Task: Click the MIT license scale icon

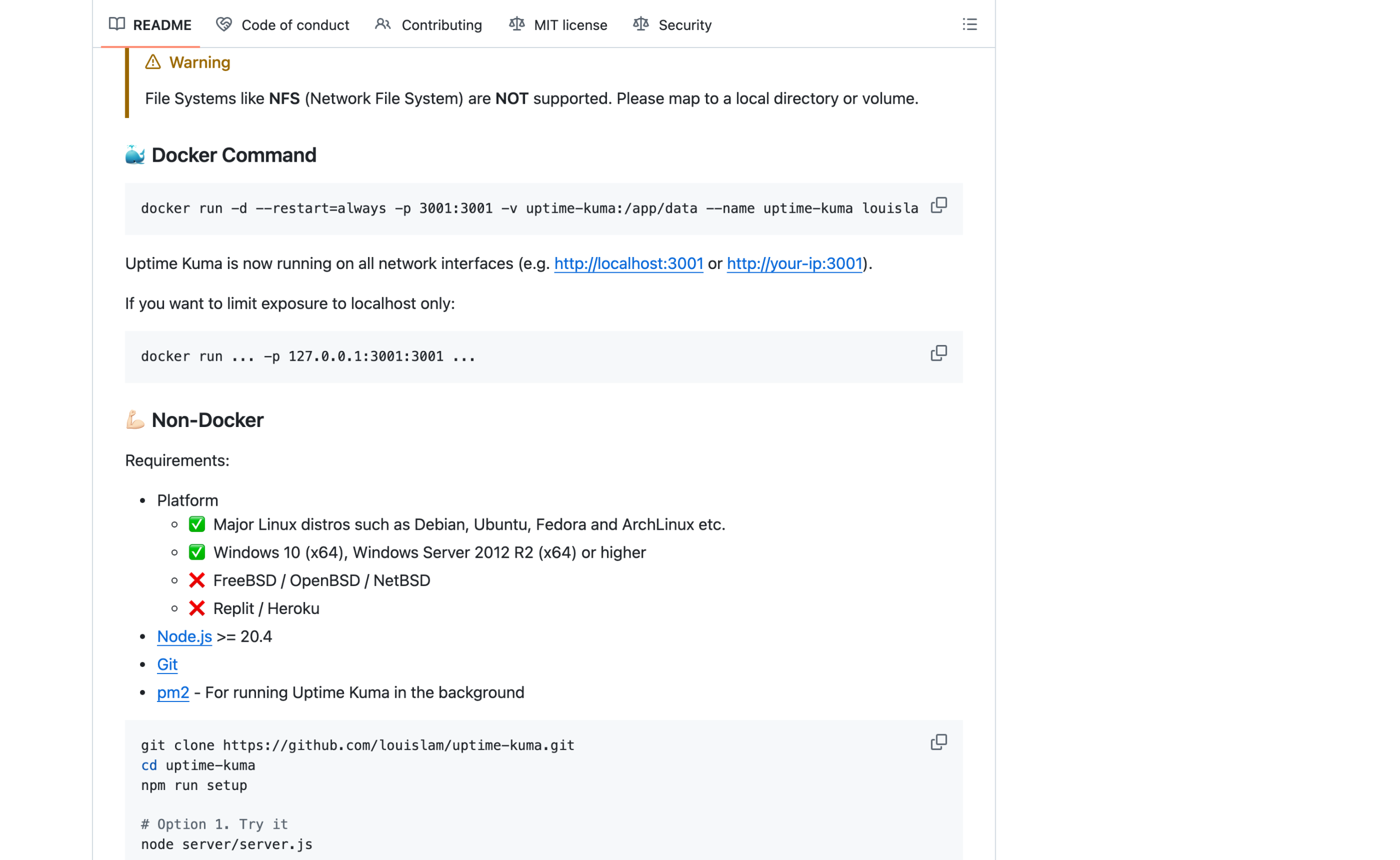Action: click(x=517, y=25)
